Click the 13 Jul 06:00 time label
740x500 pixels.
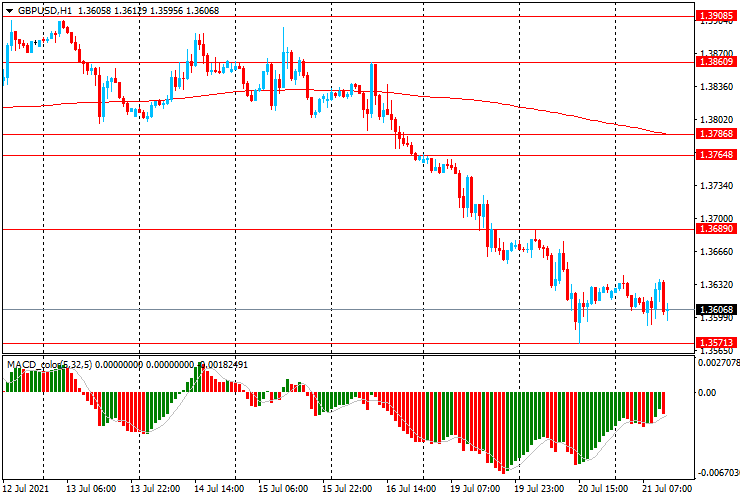coord(91,488)
